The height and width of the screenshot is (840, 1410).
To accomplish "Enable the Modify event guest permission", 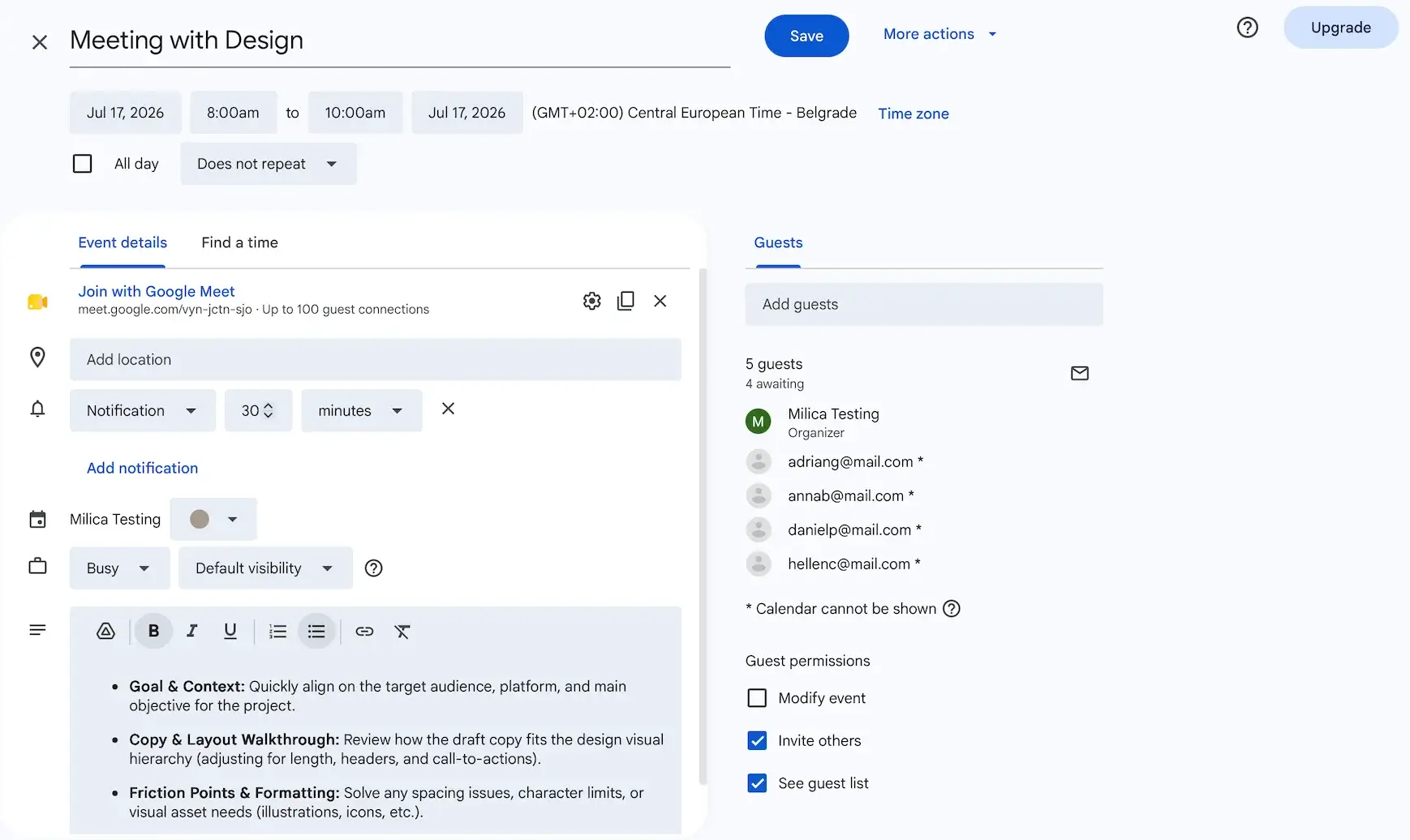I will point(757,698).
